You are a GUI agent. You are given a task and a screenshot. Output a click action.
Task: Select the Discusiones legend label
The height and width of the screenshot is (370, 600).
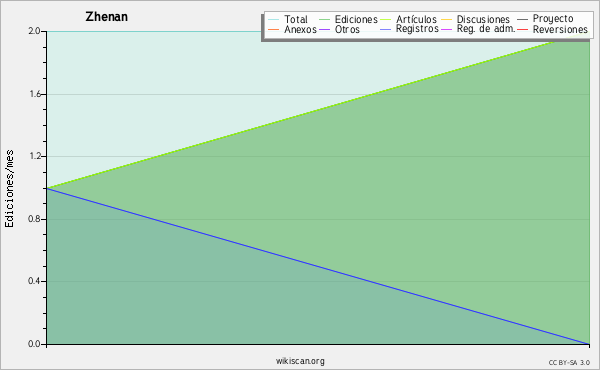click(x=483, y=19)
